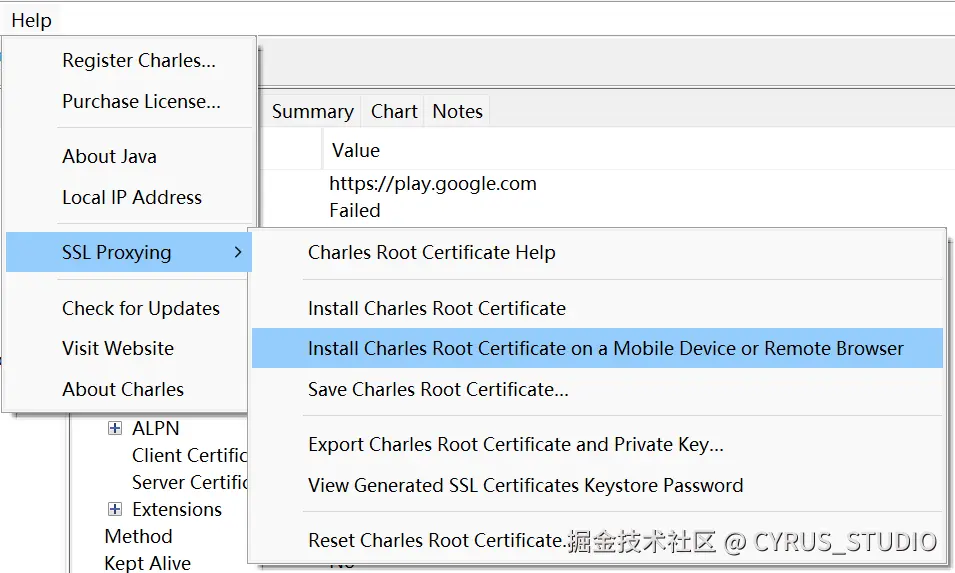Install certificate on Mobile Device or Remote Browser
This screenshot has width=955, height=573.
point(597,348)
